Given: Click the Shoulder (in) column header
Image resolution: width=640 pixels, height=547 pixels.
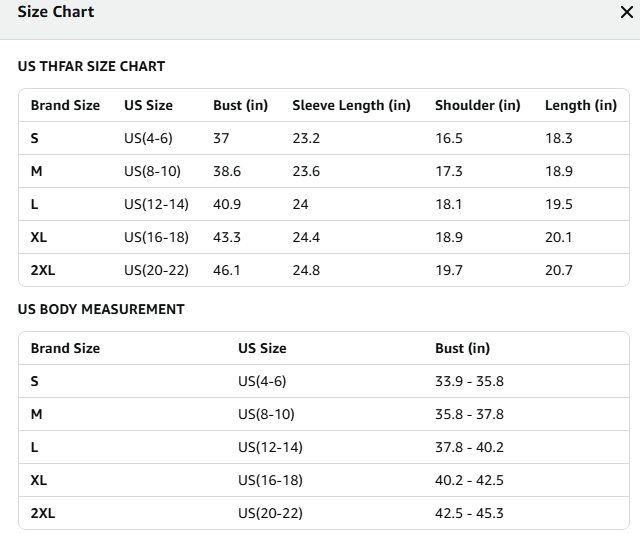Looking at the screenshot, I should click(x=478, y=105).
